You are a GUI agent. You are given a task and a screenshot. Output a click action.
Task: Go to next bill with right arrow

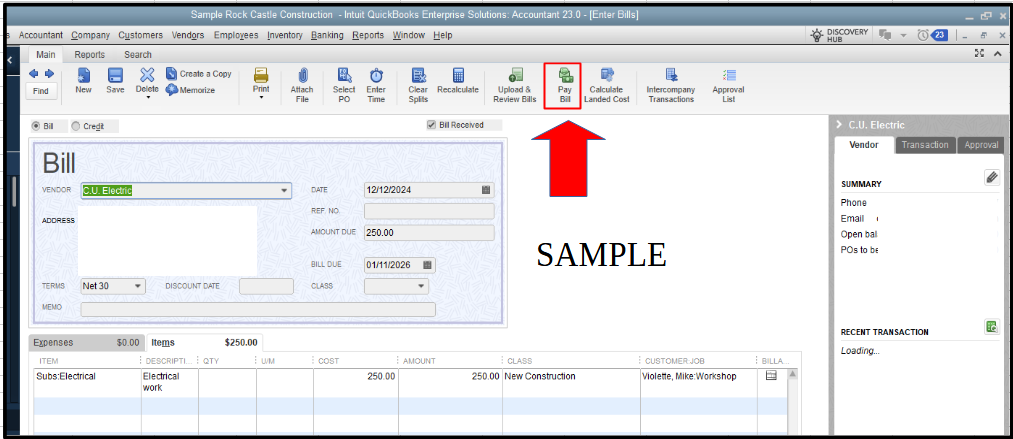(49, 74)
